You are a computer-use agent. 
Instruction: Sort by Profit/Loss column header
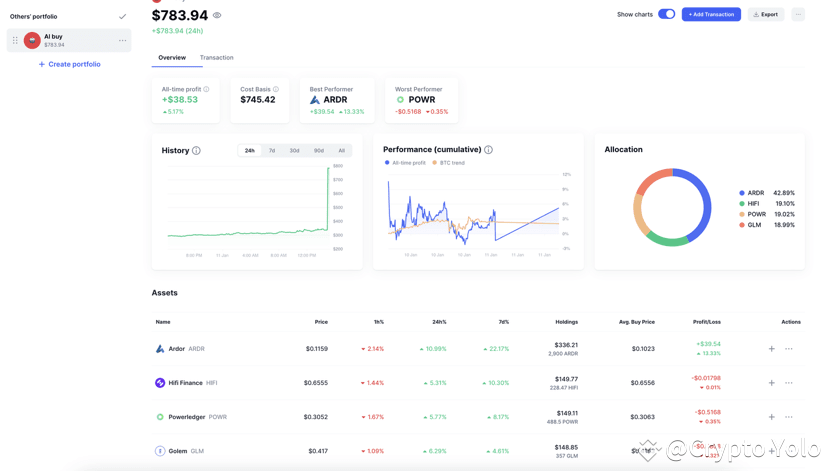tap(706, 322)
